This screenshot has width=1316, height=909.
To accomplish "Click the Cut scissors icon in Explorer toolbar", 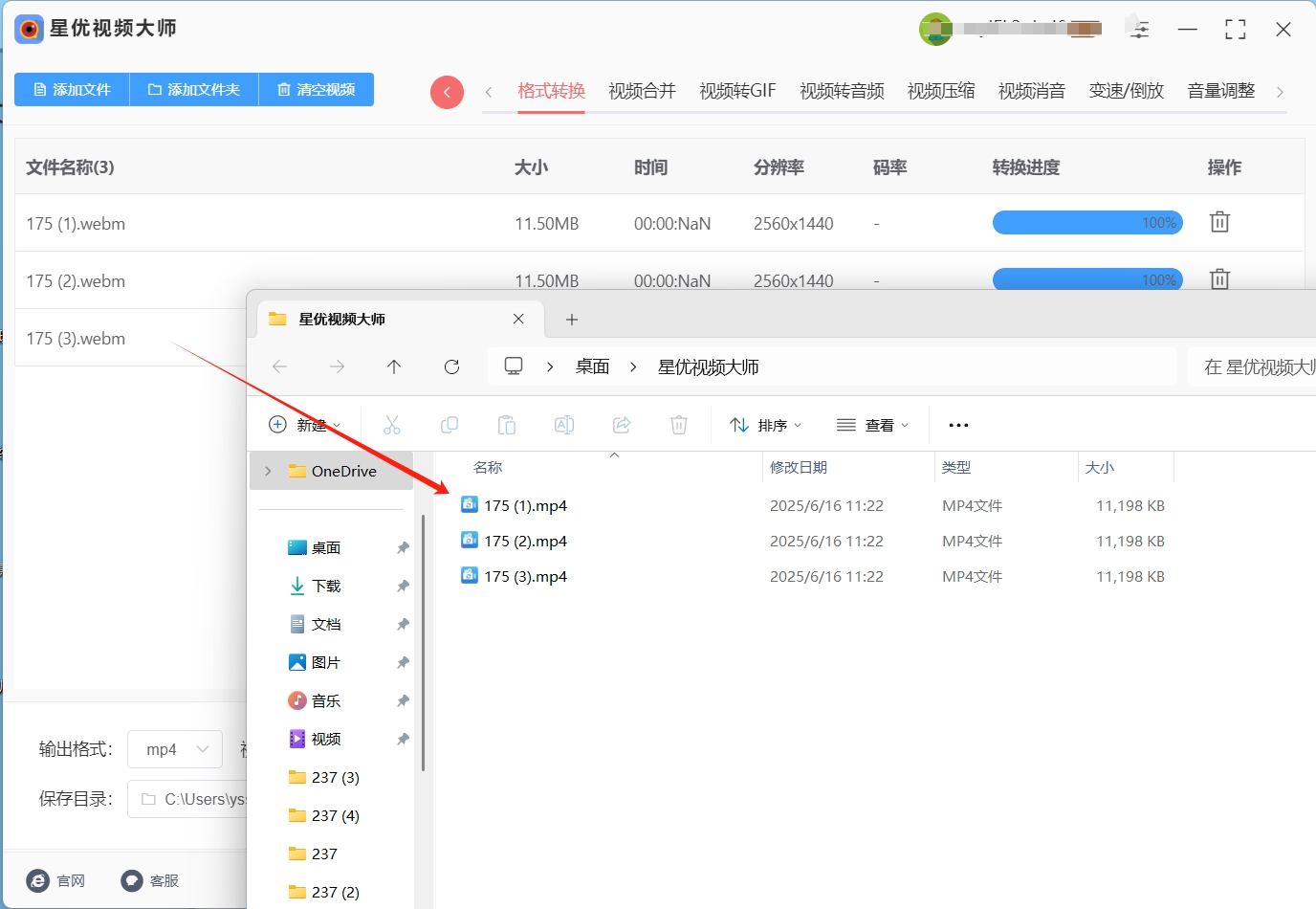I will 392,425.
